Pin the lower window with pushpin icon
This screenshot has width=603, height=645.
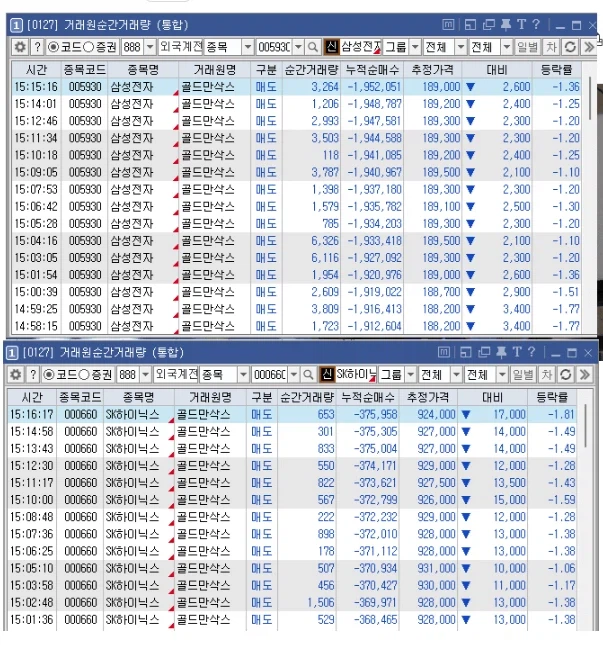click(501, 352)
